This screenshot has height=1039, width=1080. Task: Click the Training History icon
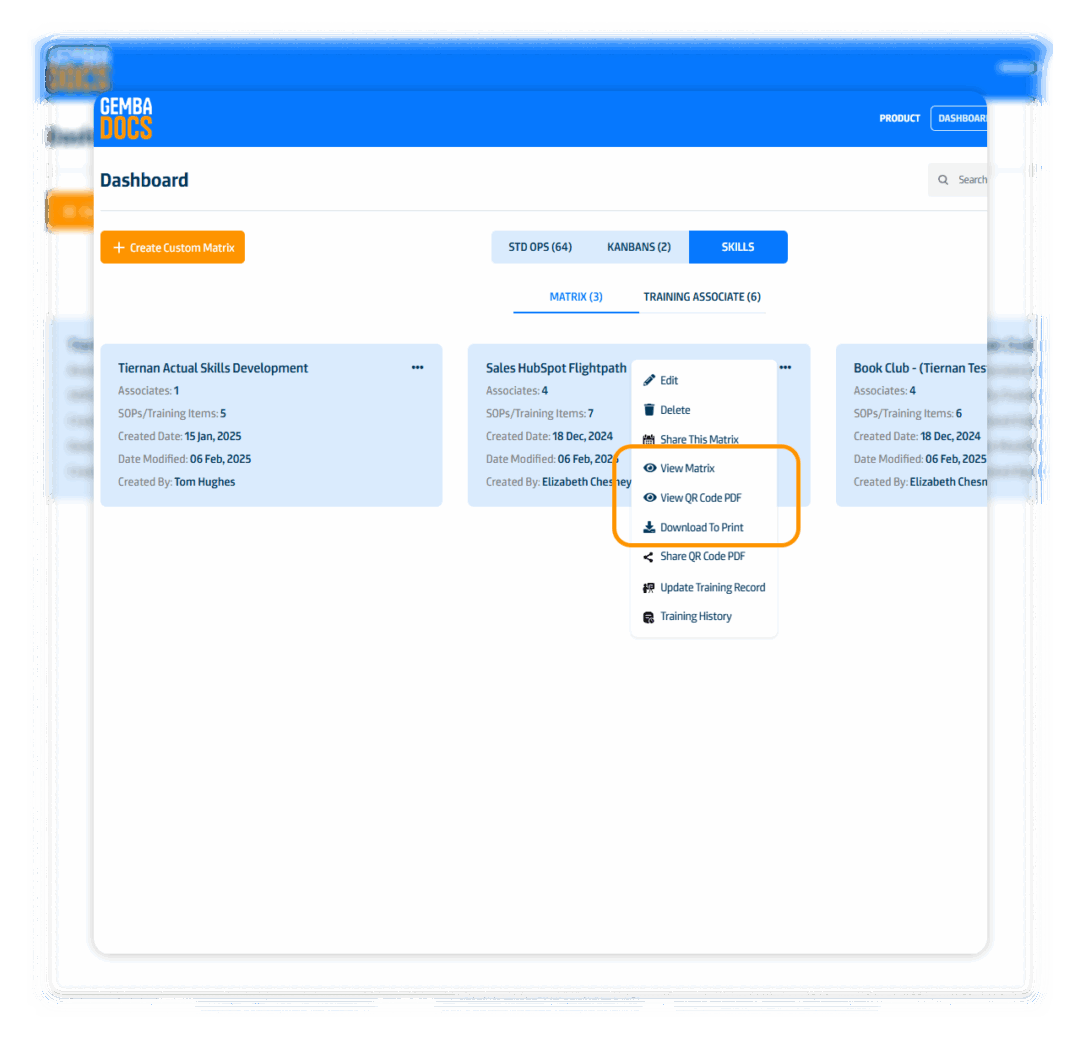point(649,617)
